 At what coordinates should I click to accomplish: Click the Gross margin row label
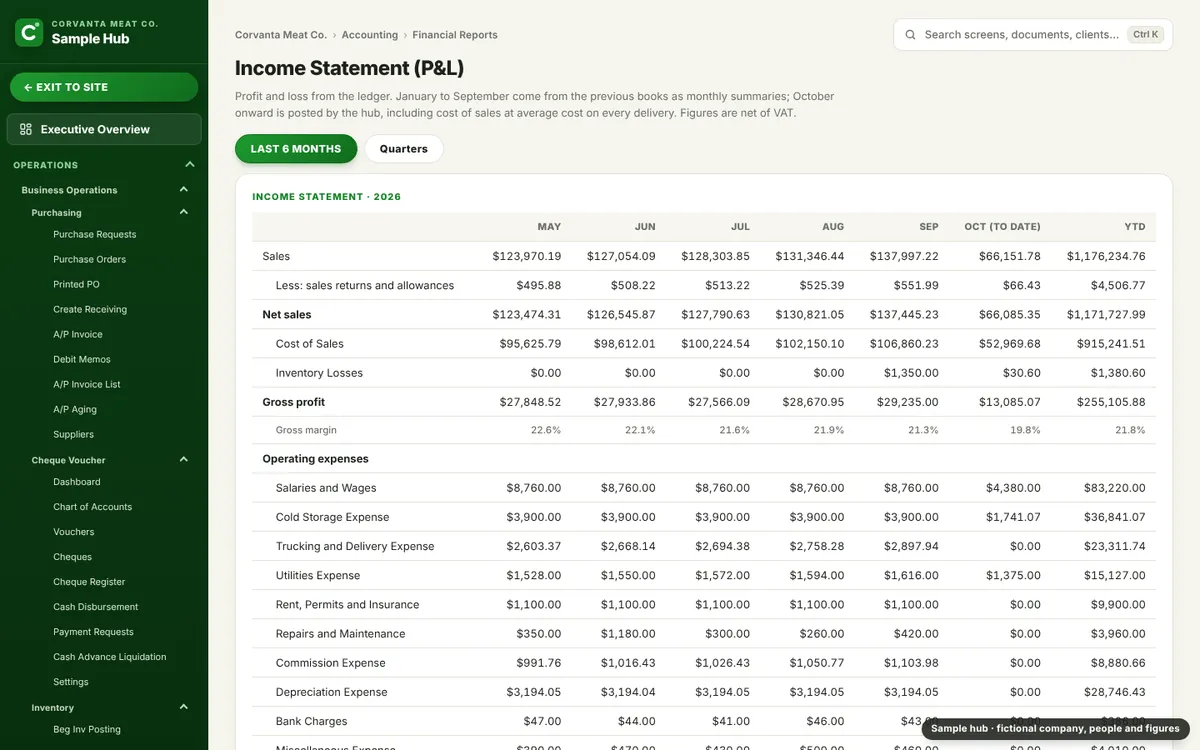306,430
